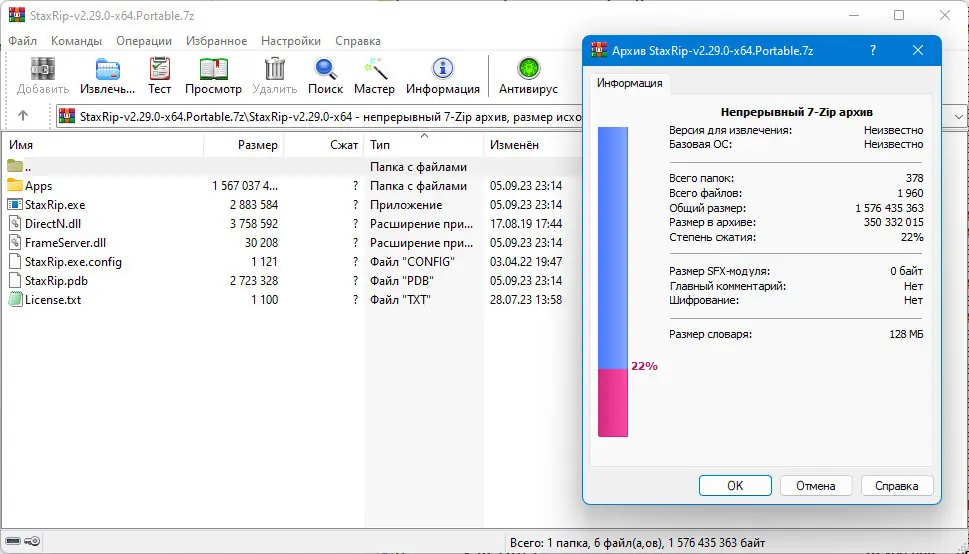Click License.txt date 28.07.23 13:58
969x554 pixels.
coord(526,300)
